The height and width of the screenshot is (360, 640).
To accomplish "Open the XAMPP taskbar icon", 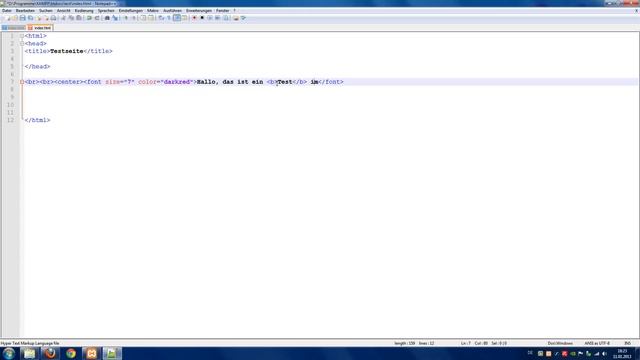I will [91, 353].
